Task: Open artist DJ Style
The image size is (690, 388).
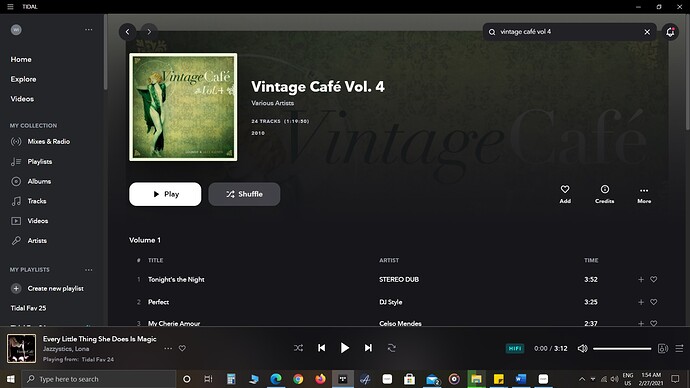Action: pos(391,302)
